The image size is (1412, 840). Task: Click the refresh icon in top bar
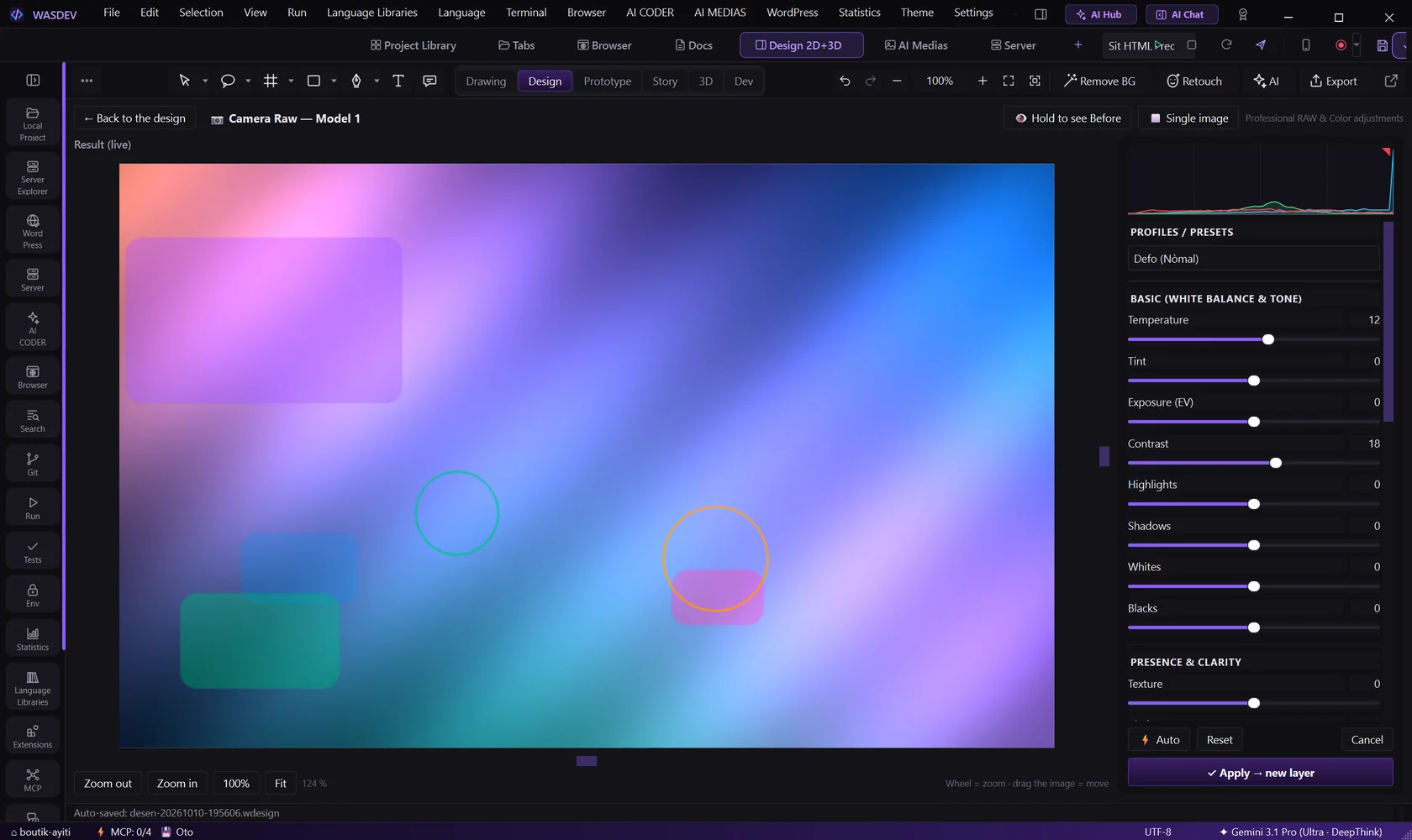point(1226,45)
